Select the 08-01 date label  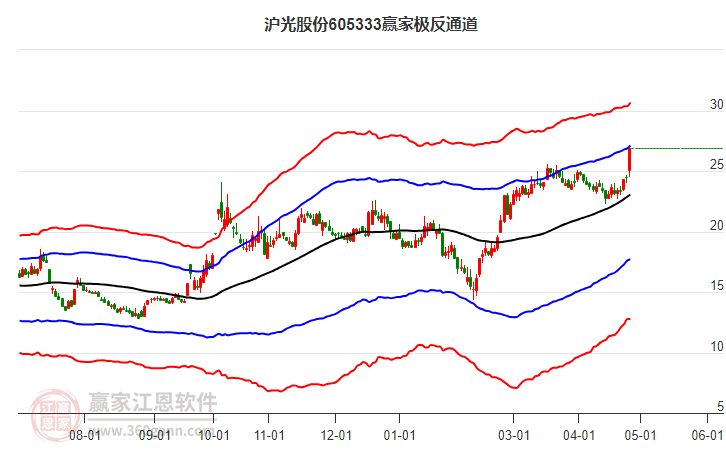(x=85, y=436)
